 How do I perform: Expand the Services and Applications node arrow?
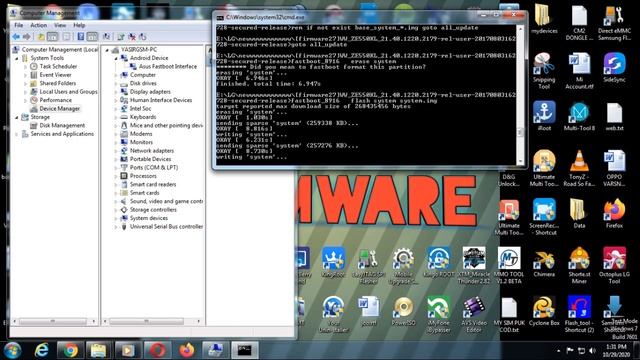17,134
